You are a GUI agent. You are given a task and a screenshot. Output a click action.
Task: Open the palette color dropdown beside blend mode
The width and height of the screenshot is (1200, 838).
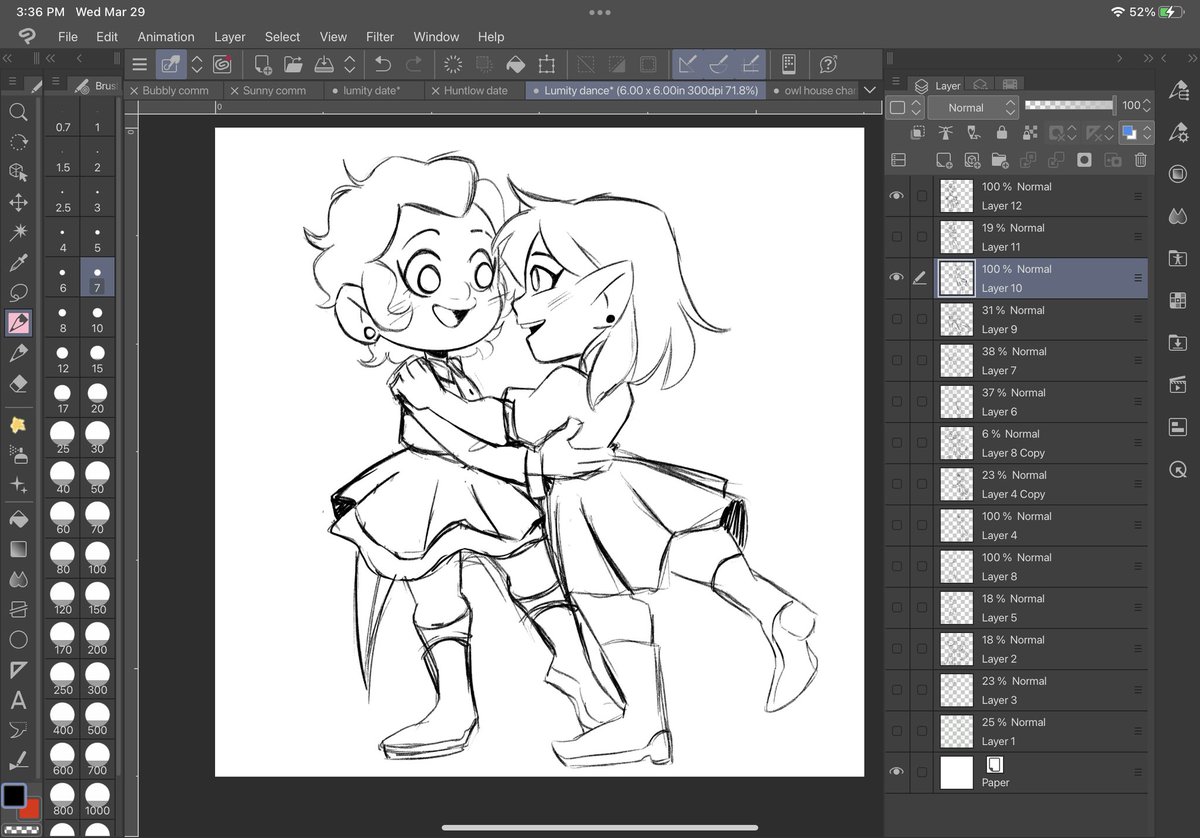tap(904, 107)
